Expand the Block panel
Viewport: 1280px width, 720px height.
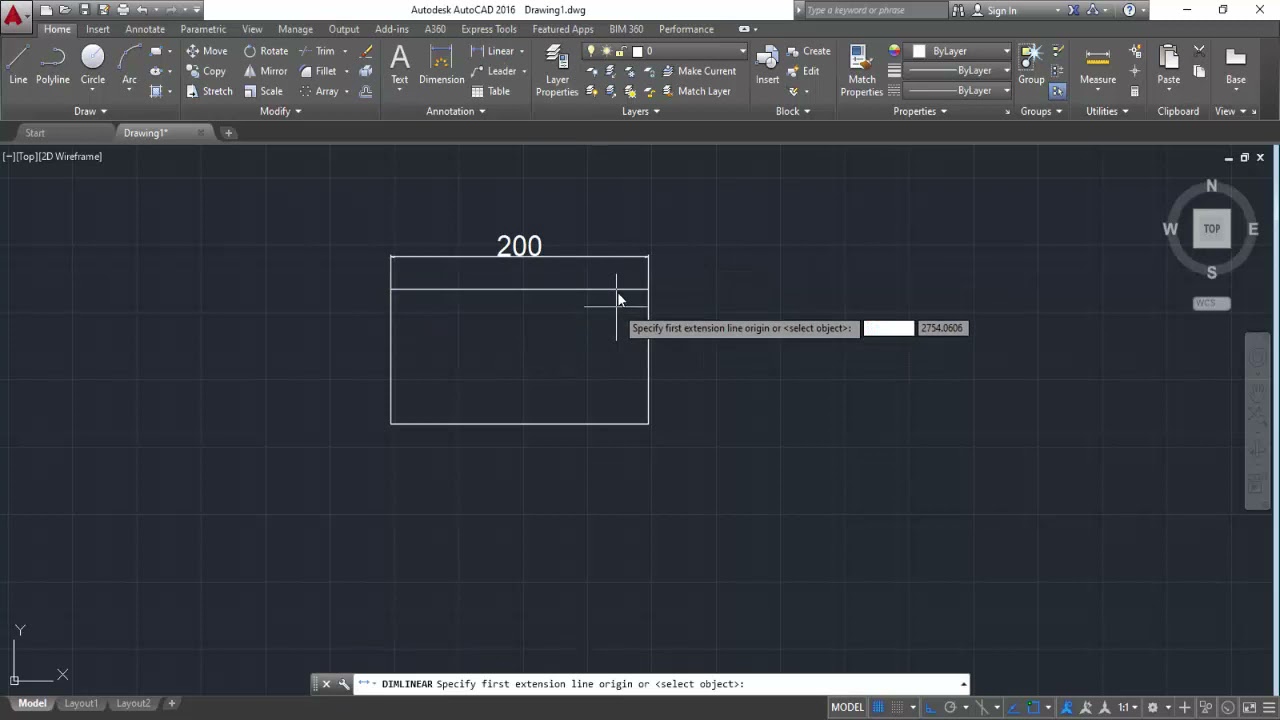(x=793, y=111)
